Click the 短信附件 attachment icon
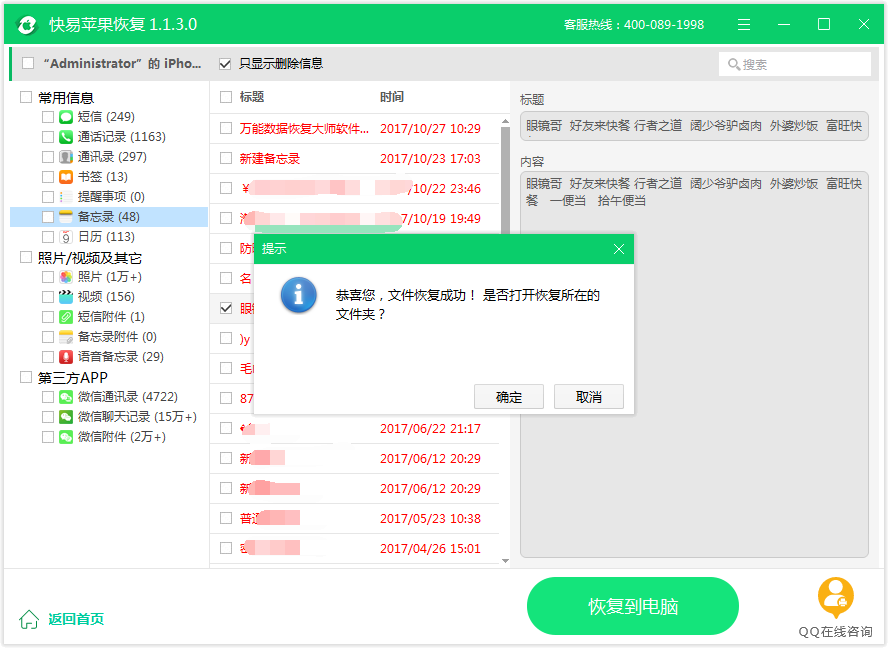 coord(66,317)
